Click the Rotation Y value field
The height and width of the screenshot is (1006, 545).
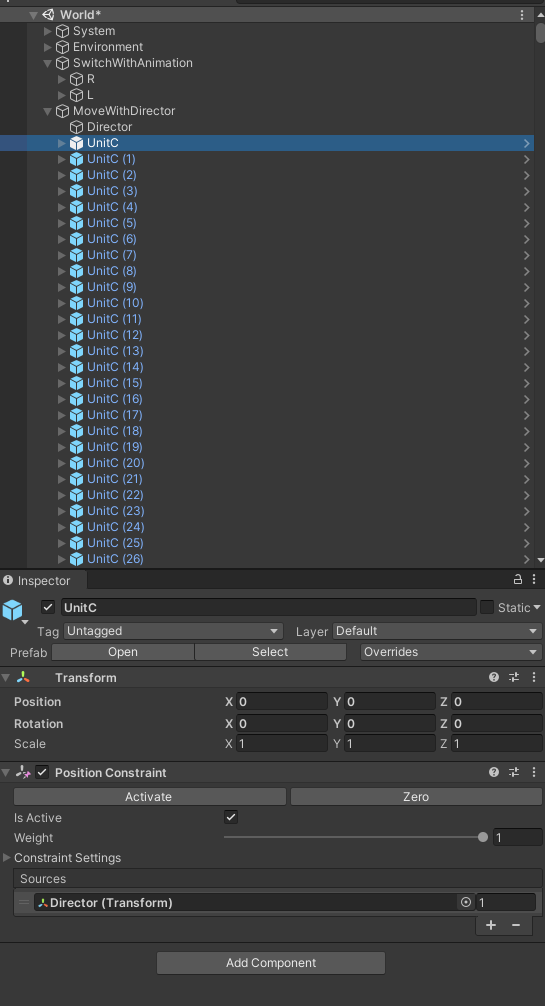coord(390,724)
